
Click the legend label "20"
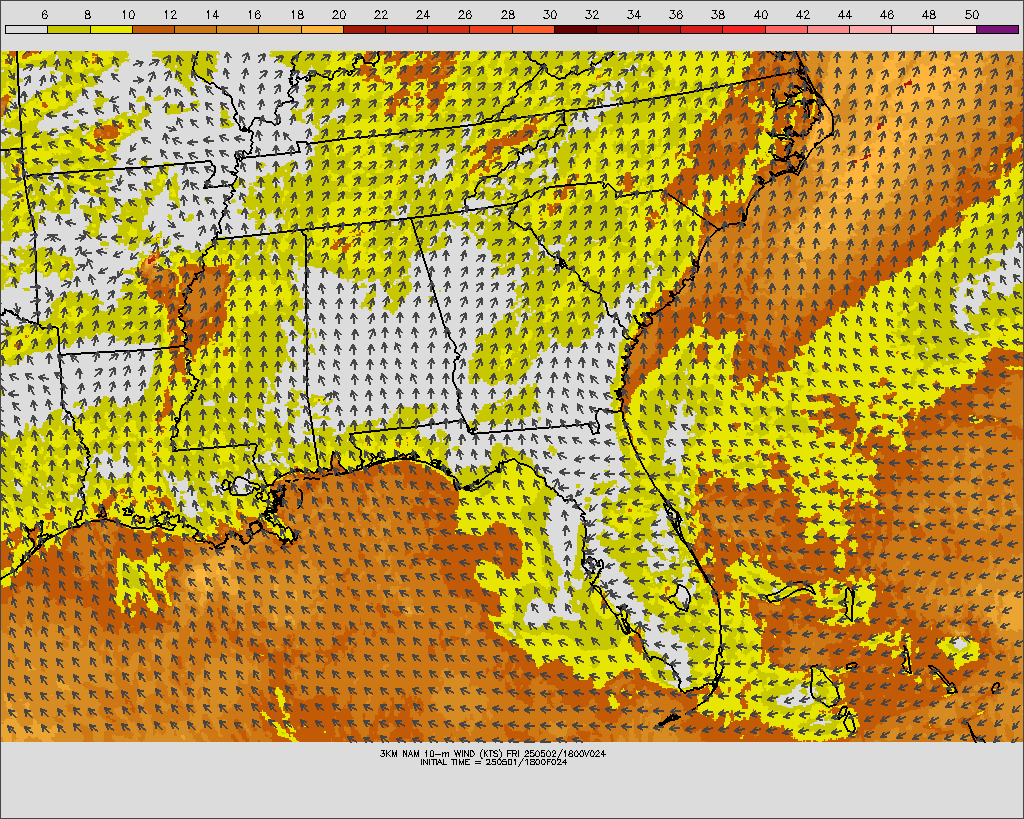pyautogui.click(x=339, y=14)
